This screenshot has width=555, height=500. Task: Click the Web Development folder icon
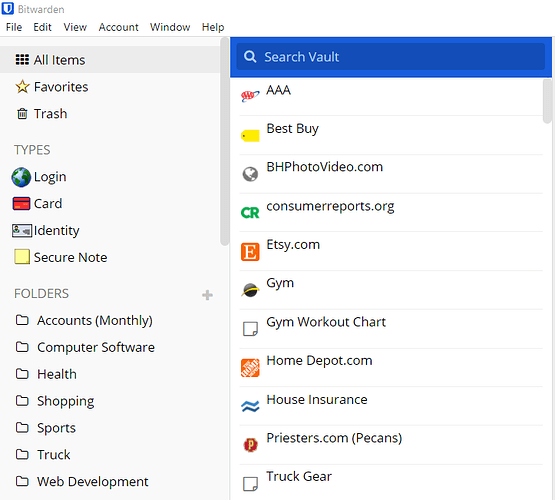coord(22,481)
